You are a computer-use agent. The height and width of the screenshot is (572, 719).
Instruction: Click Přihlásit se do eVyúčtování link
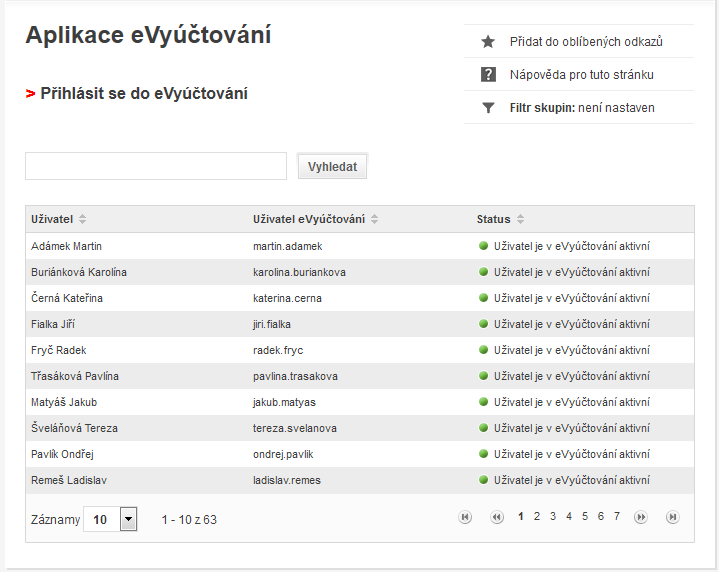pyautogui.click(x=144, y=94)
